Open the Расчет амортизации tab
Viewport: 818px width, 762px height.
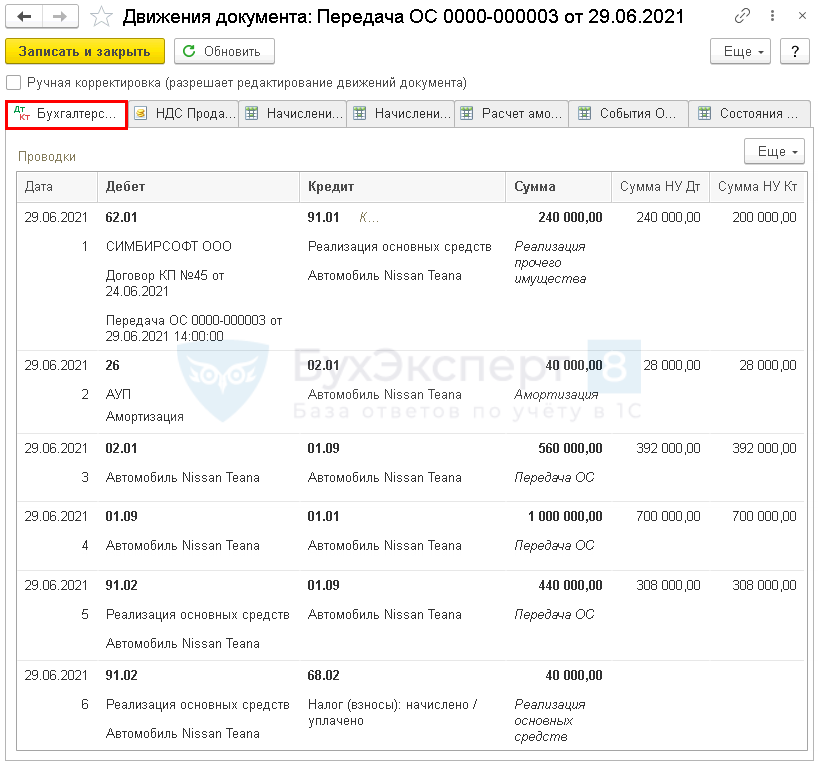(512, 114)
